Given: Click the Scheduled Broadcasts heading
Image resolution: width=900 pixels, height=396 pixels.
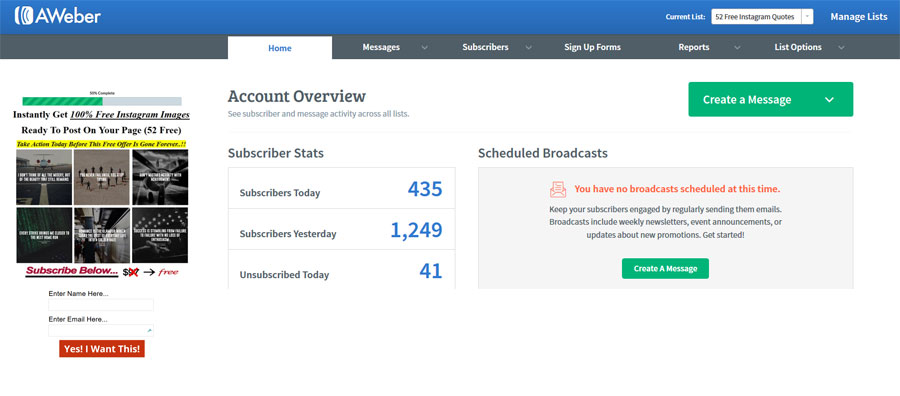Looking at the screenshot, I should (x=543, y=153).
